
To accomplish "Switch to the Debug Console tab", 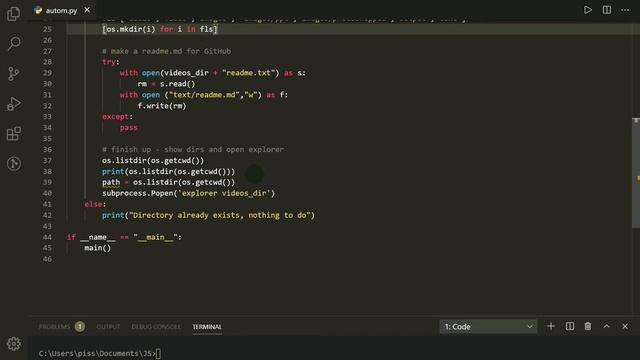I will 156,327.
